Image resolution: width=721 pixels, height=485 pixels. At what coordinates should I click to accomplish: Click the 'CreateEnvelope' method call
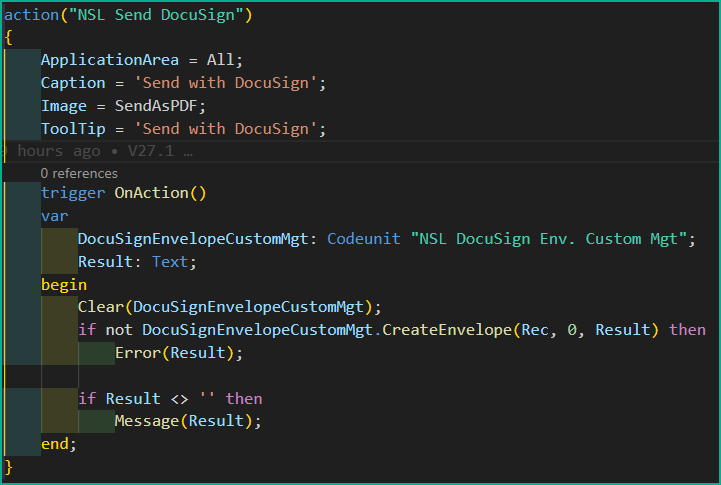[x=446, y=330]
